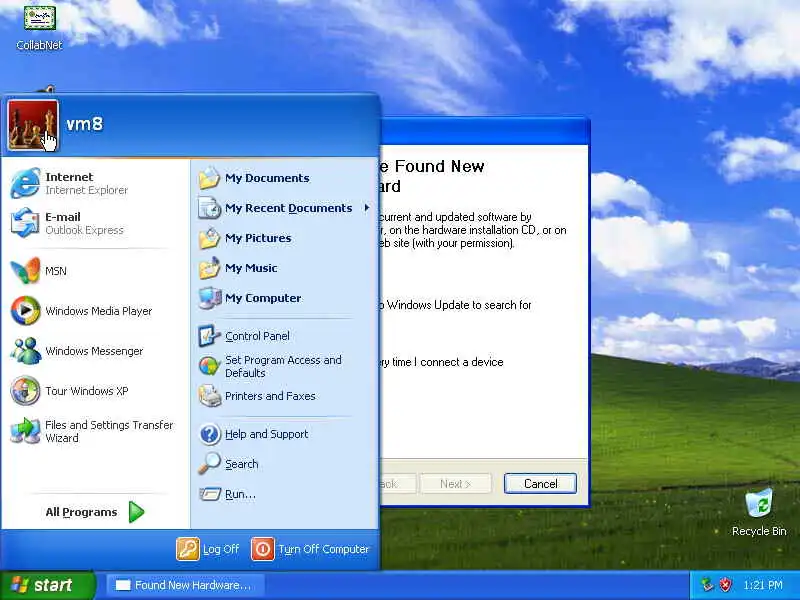Open Internet Explorer icon in Start menu
This screenshot has width=800, height=600.
[x=25, y=183]
